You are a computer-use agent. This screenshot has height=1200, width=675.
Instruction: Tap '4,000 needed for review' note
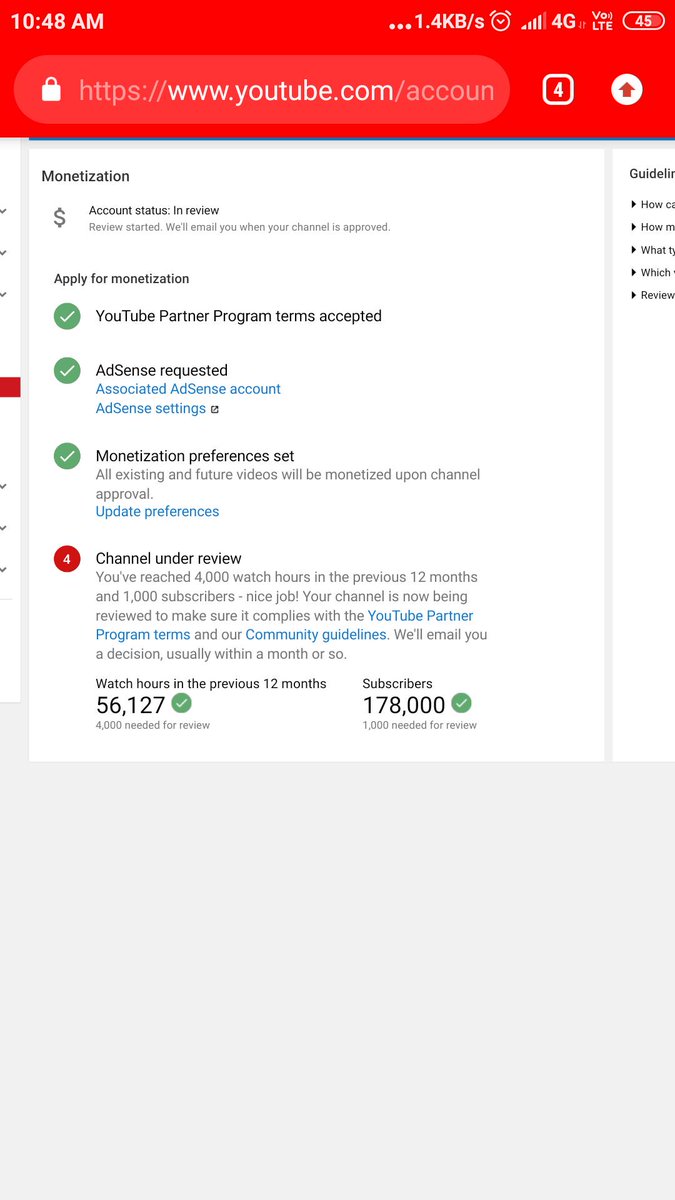153,725
